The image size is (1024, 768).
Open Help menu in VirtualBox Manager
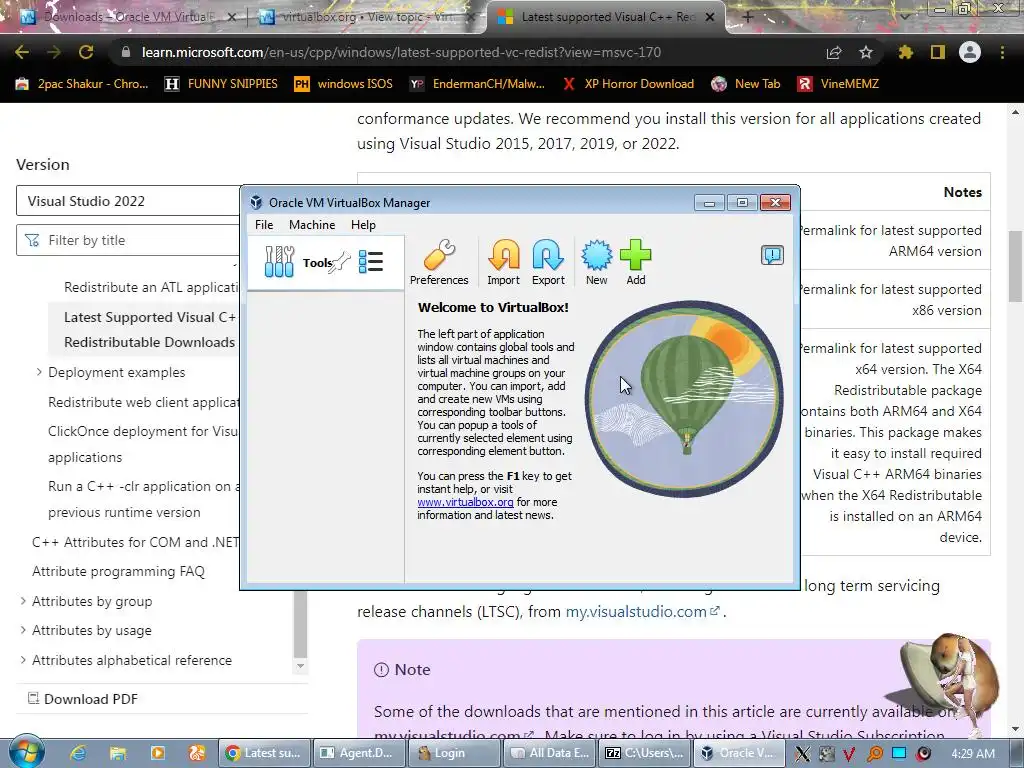tap(363, 225)
